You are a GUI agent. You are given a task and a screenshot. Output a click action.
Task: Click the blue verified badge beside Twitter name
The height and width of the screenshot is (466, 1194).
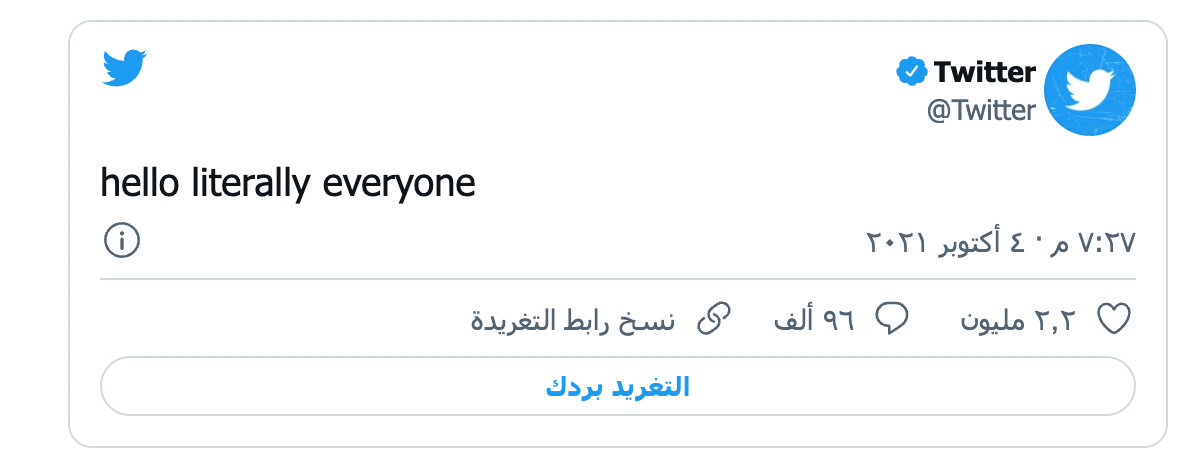911,72
